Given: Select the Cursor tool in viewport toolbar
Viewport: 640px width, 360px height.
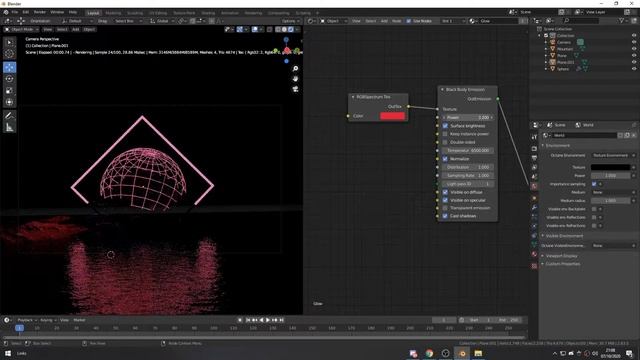Looking at the screenshot, I should pos(10,54).
